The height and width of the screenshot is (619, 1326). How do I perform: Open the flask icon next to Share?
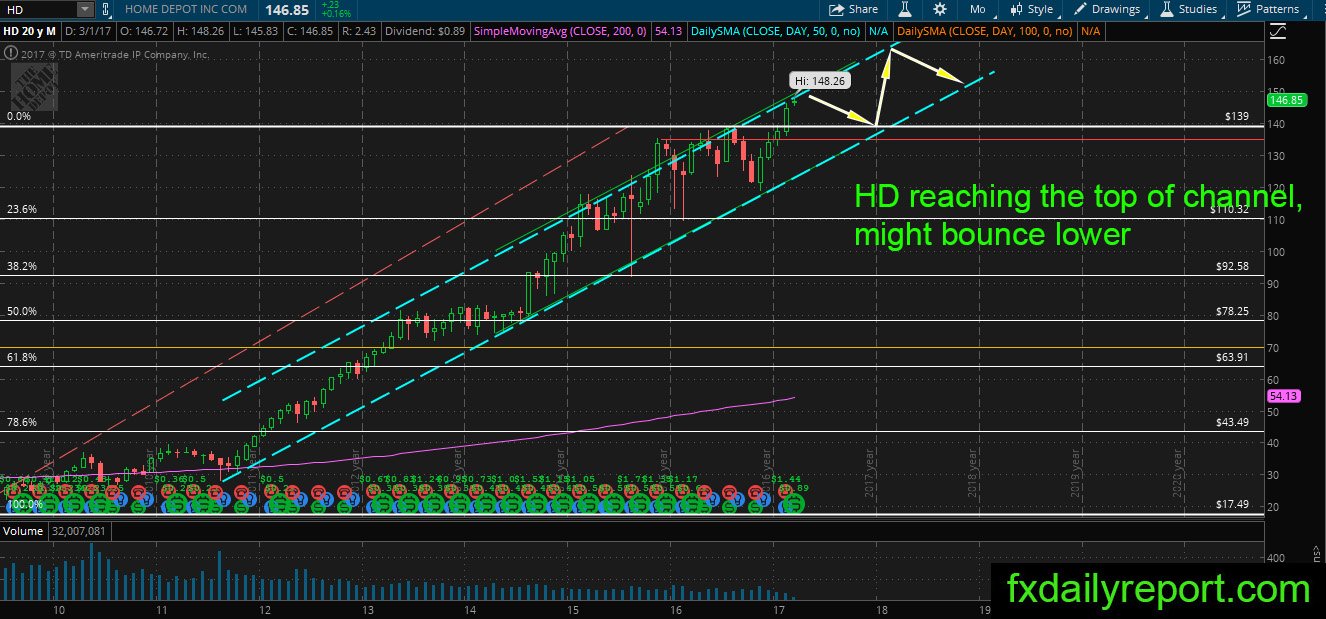pyautogui.click(x=904, y=9)
